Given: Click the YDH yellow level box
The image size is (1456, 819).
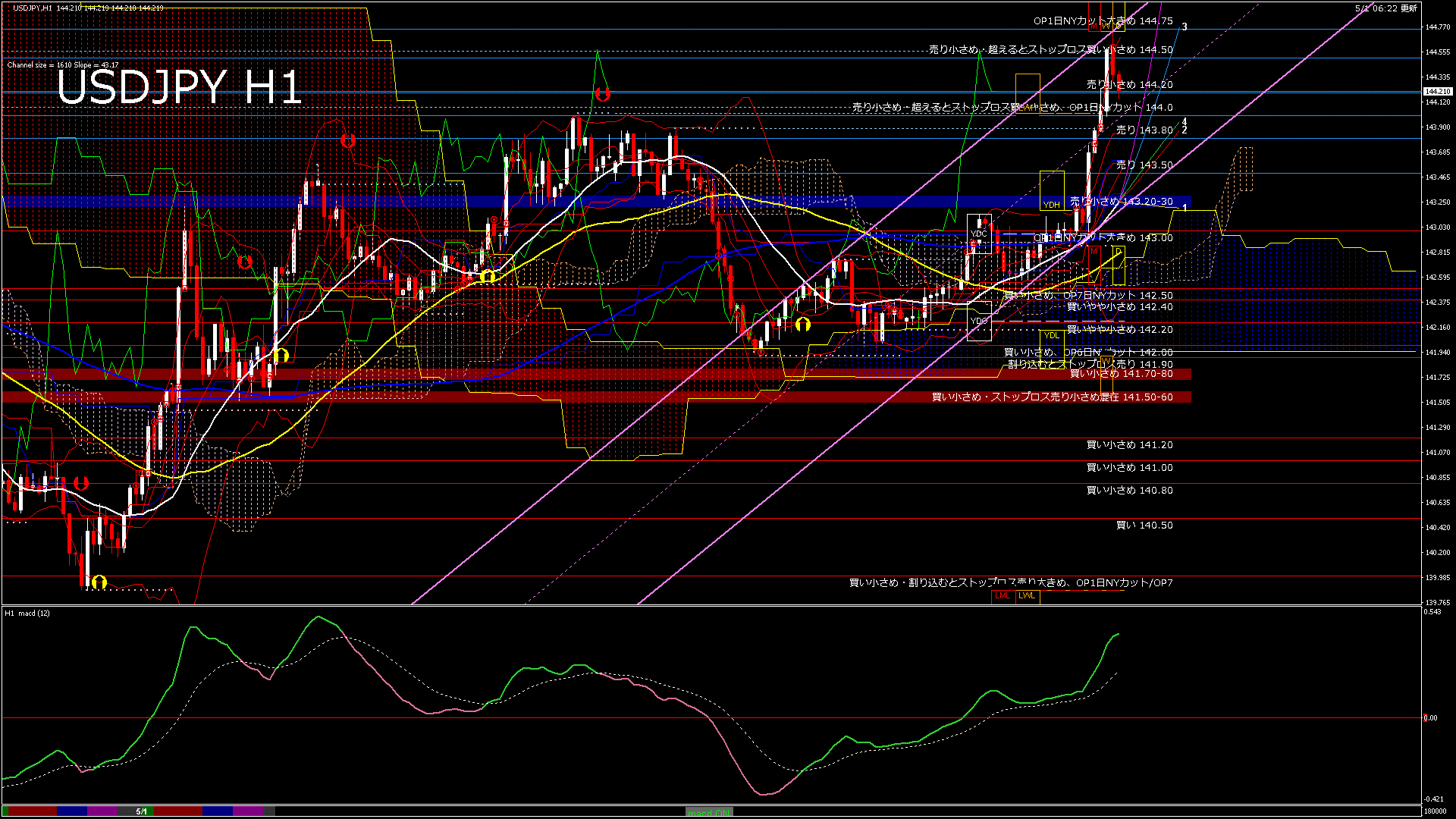Looking at the screenshot, I should click(x=1051, y=205).
